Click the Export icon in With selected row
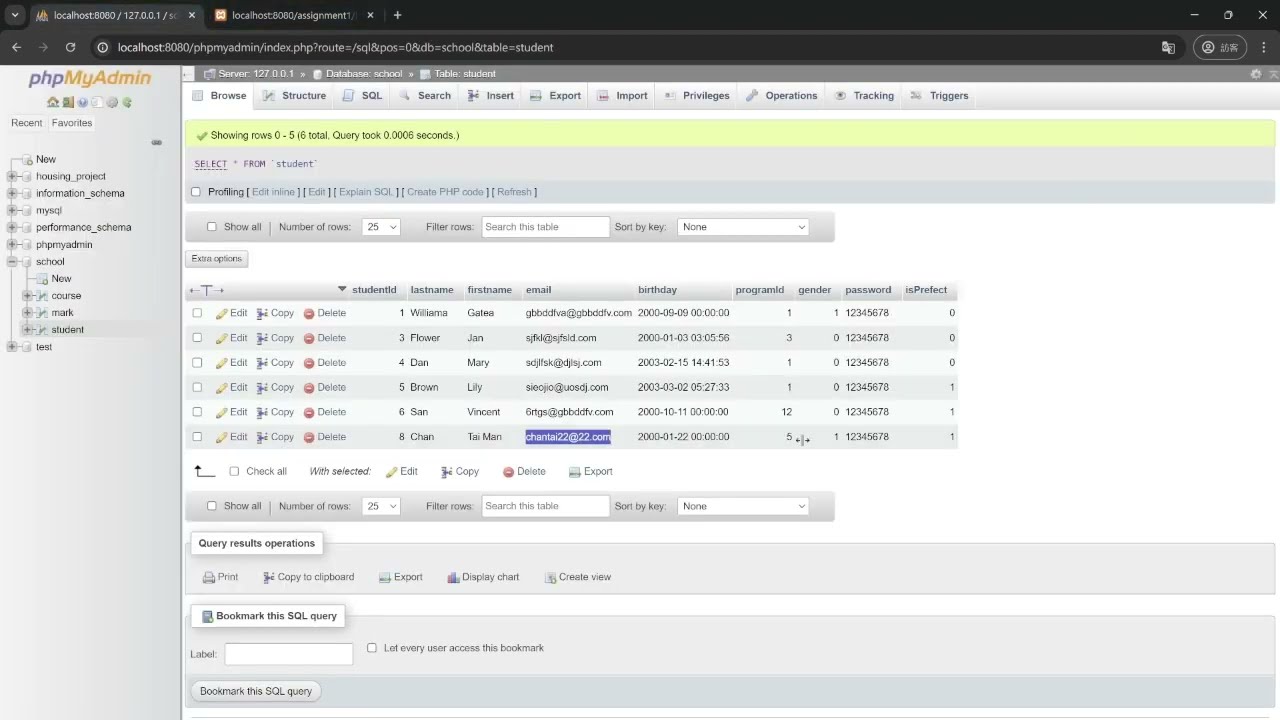 click(575, 472)
